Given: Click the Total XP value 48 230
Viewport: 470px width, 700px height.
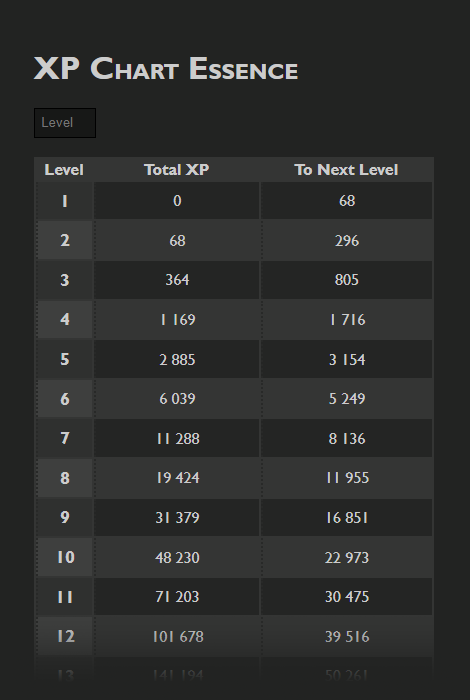Looking at the screenshot, I should (x=177, y=557).
